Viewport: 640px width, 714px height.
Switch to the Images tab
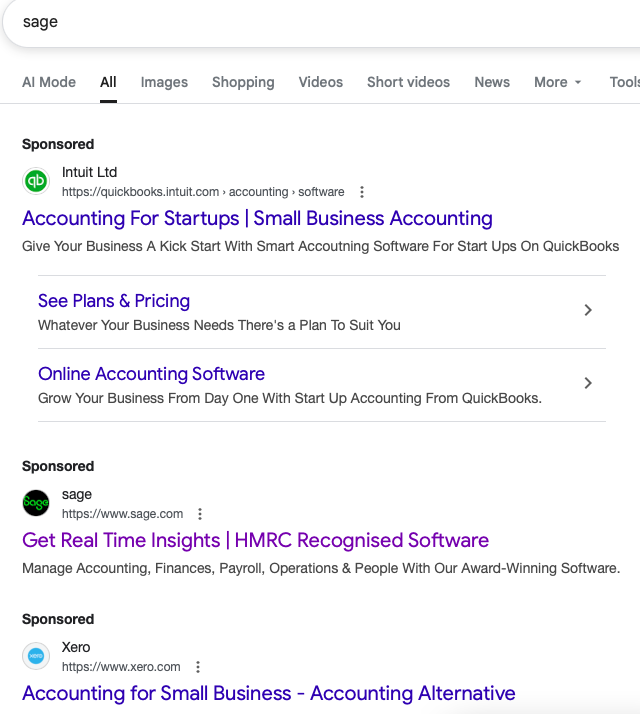point(164,82)
